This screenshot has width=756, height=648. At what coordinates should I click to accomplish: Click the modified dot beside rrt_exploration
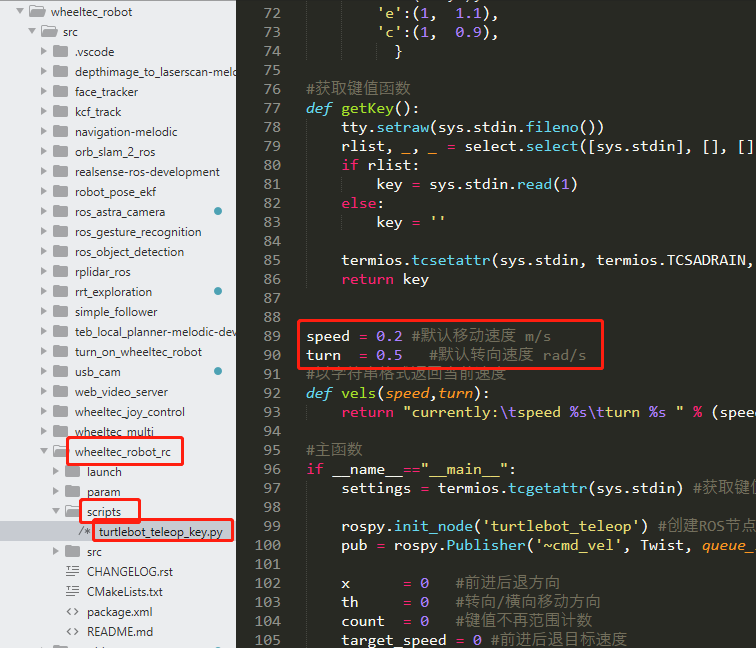coord(218,292)
